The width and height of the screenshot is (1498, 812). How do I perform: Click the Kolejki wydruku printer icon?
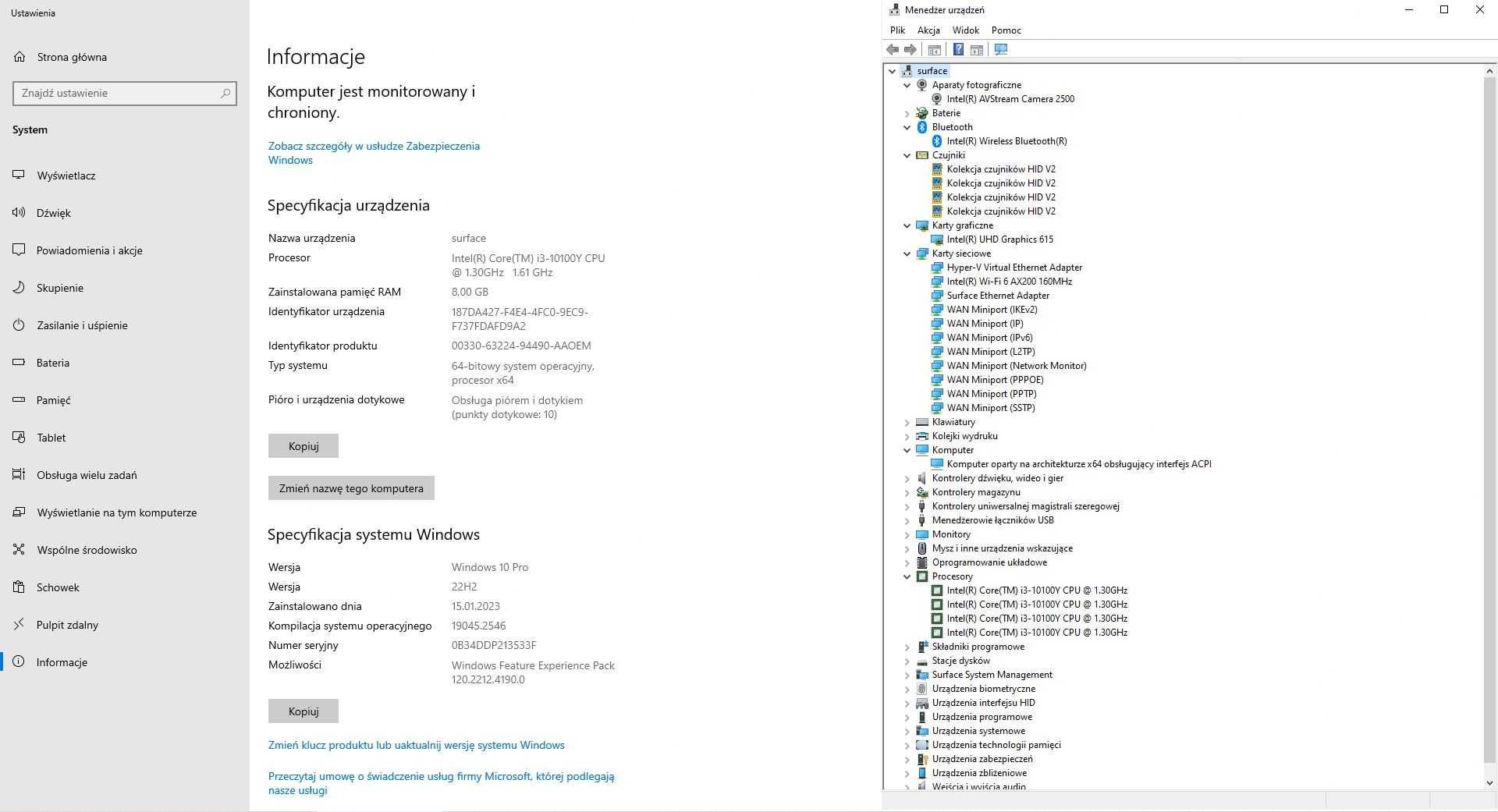(921, 436)
